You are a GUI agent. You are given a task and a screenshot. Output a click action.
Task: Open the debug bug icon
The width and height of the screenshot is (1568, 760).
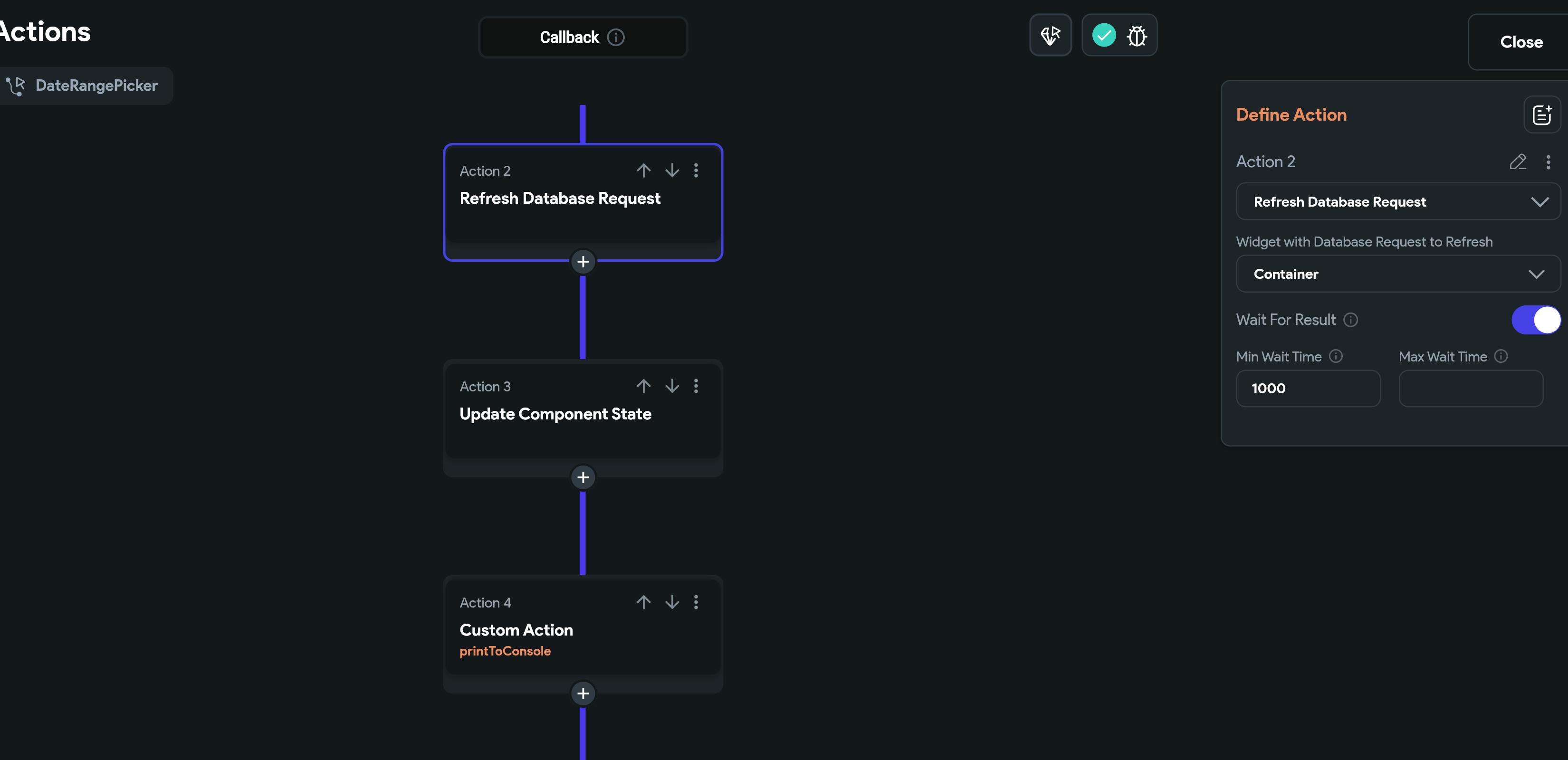pos(1137,35)
